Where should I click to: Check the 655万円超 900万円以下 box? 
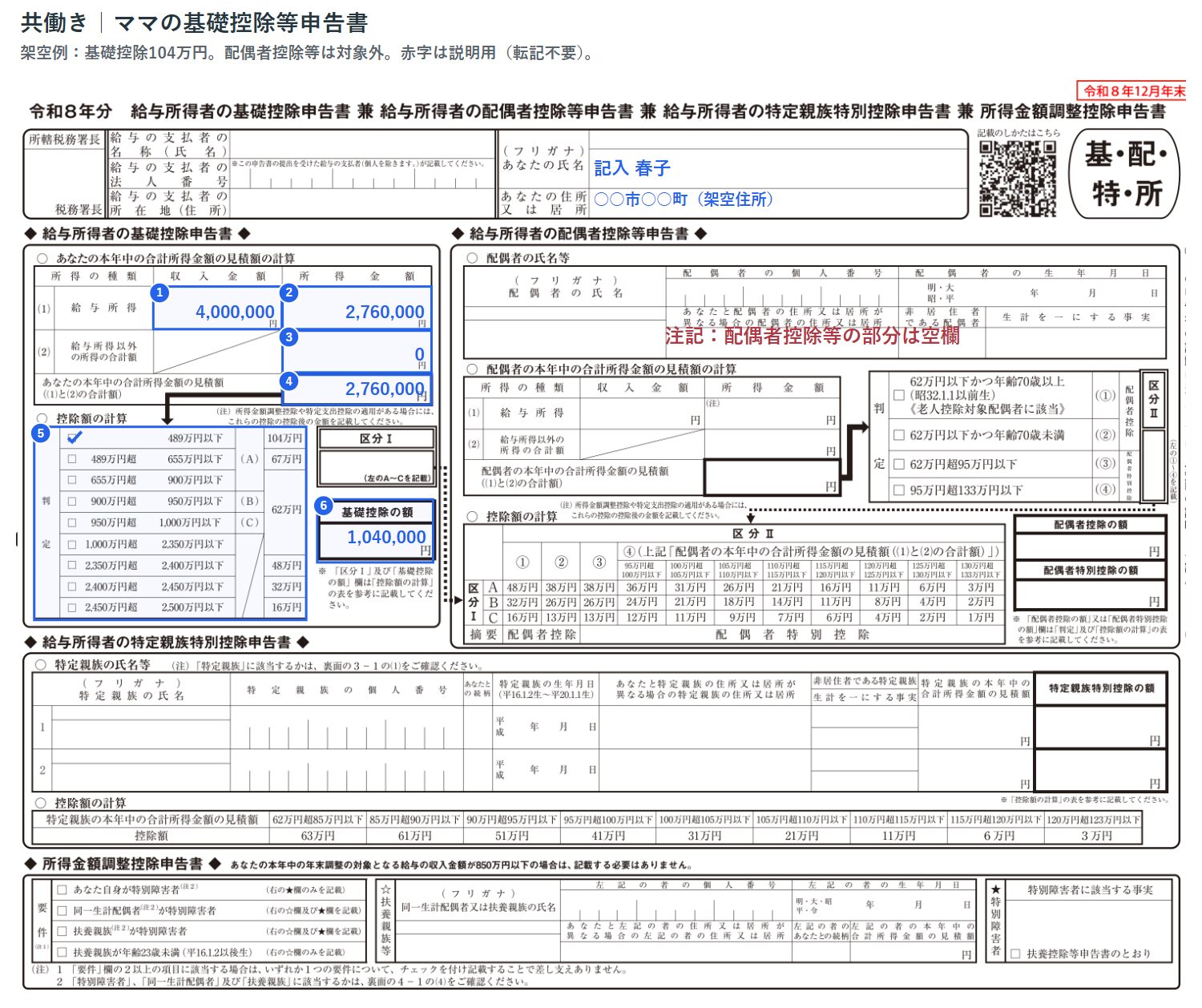coord(73,480)
